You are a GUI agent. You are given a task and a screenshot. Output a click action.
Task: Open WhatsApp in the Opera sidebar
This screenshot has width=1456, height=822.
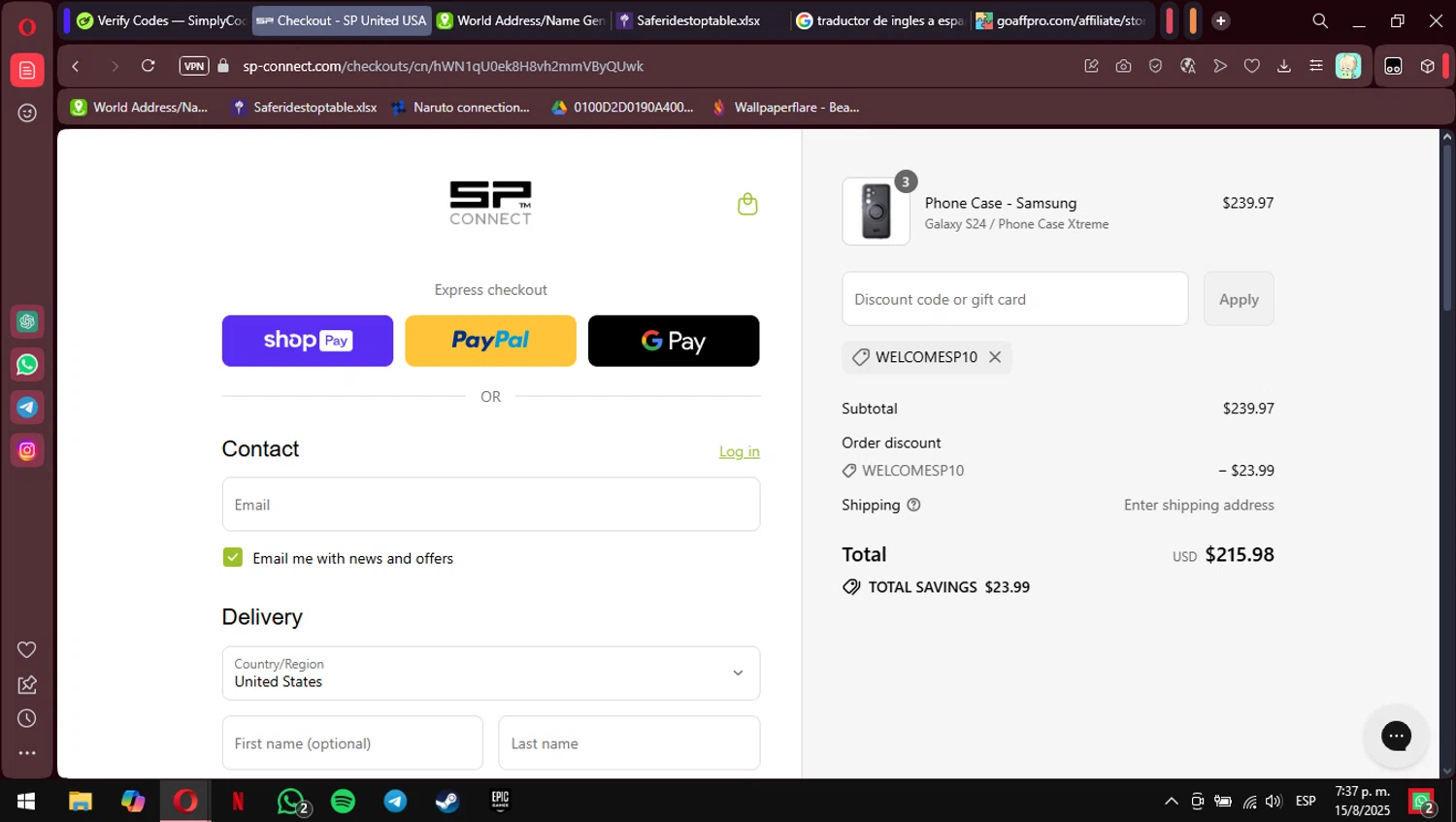27,365
